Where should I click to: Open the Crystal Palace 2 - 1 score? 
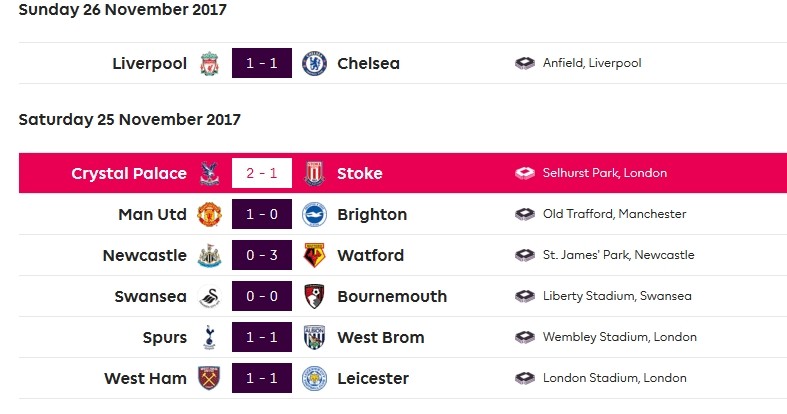click(262, 173)
